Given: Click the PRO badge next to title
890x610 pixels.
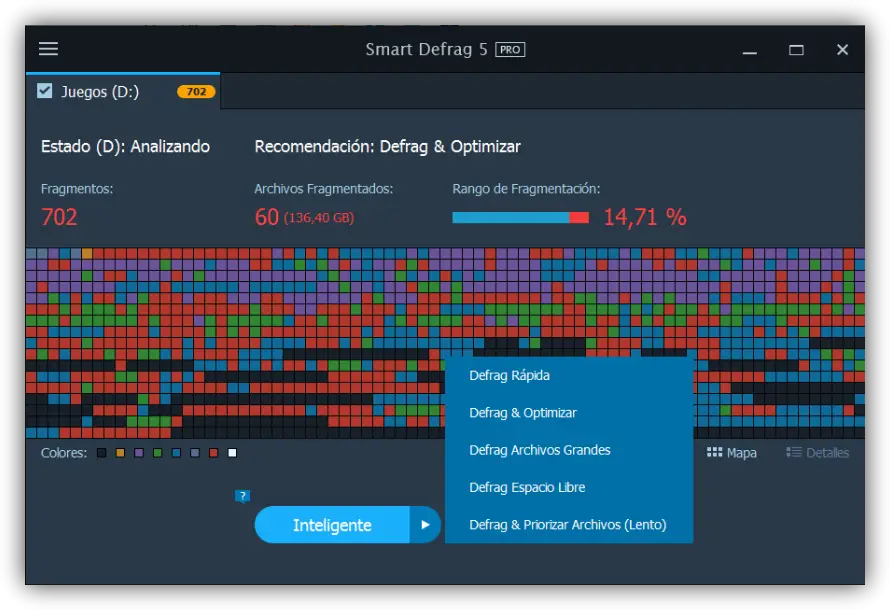Looking at the screenshot, I should 510,49.
